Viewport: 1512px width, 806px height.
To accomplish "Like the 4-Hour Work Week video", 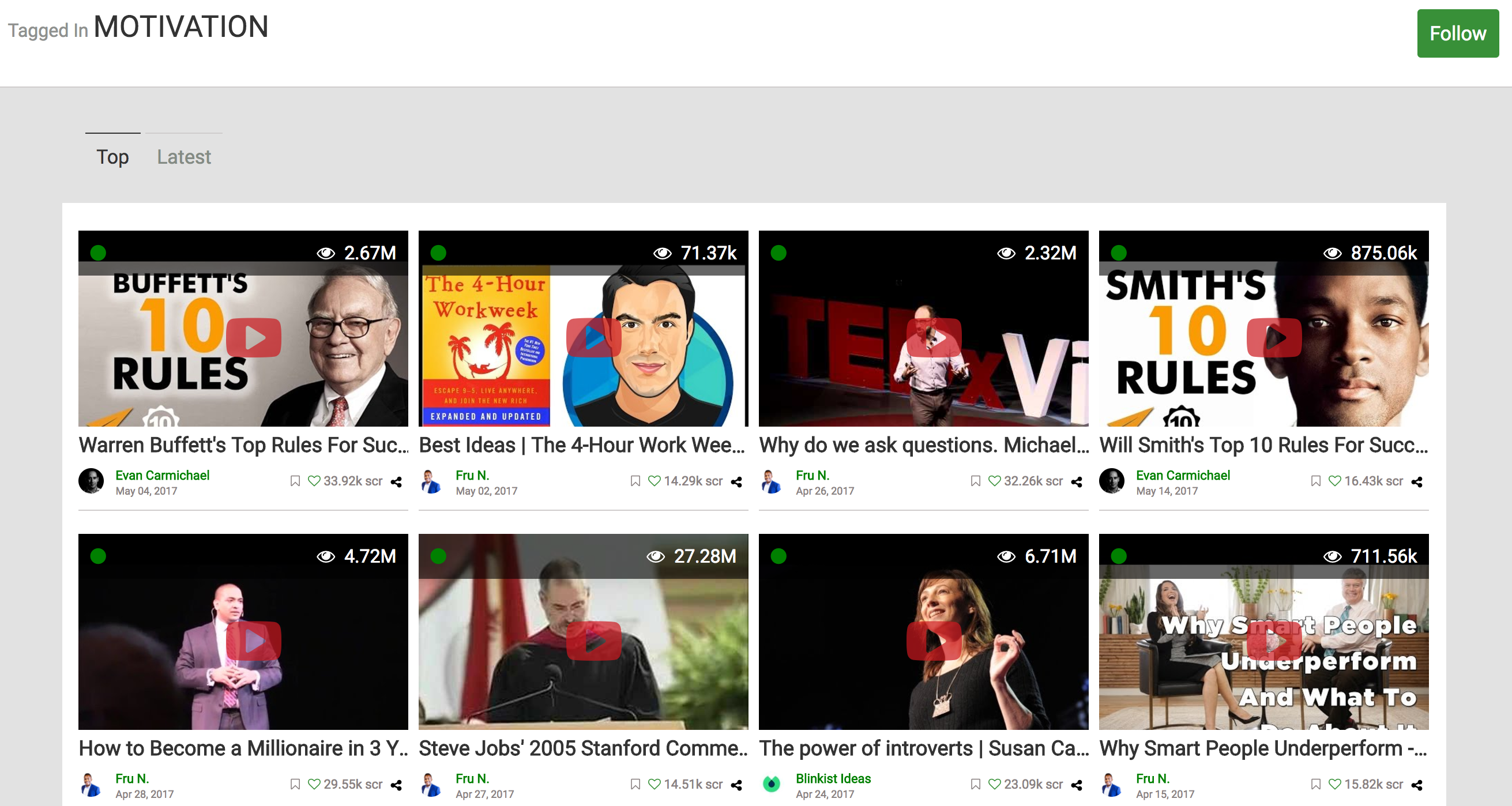I will [x=654, y=481].
